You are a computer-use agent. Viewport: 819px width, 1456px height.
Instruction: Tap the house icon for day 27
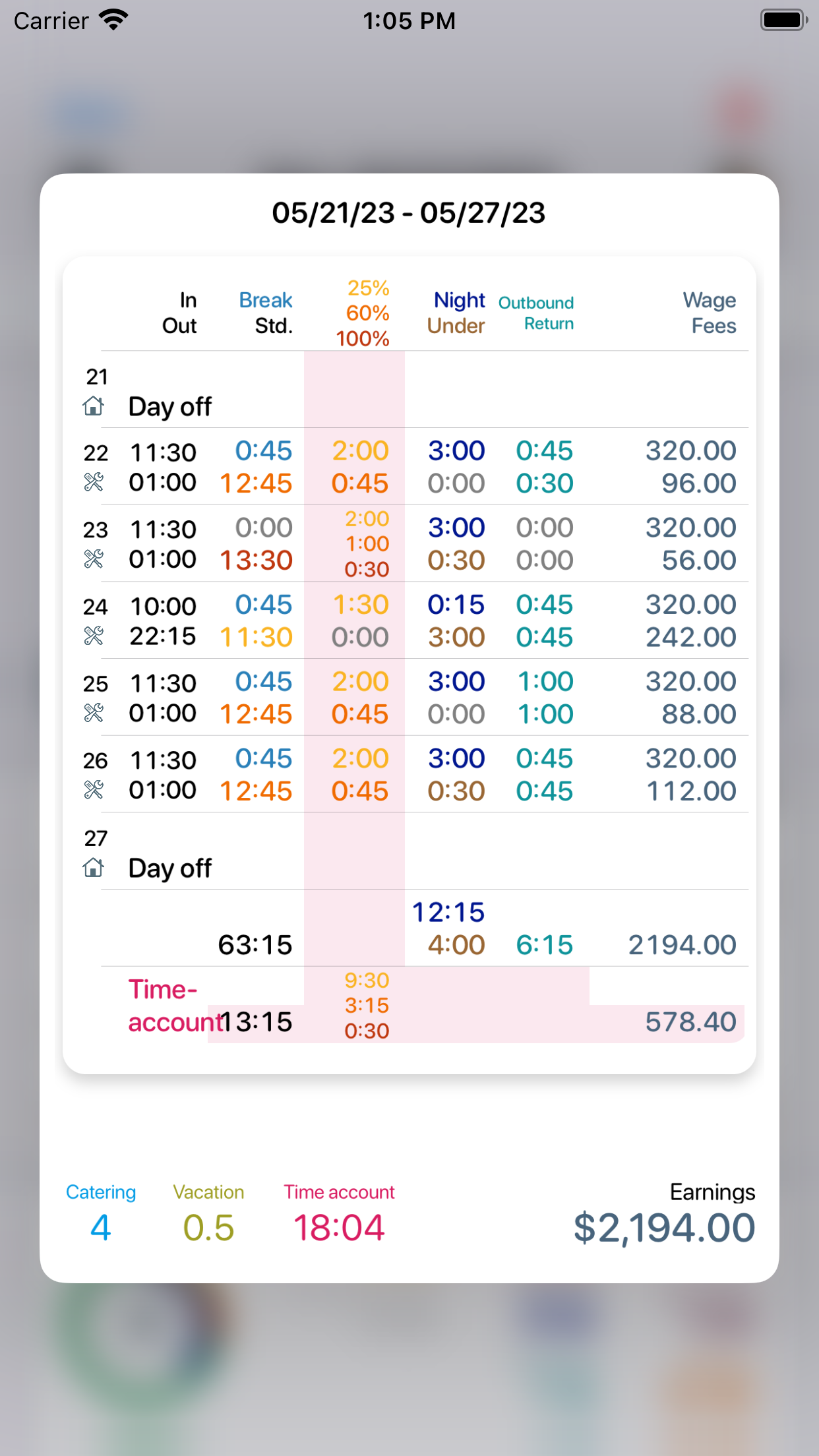[x=94, y=868]
